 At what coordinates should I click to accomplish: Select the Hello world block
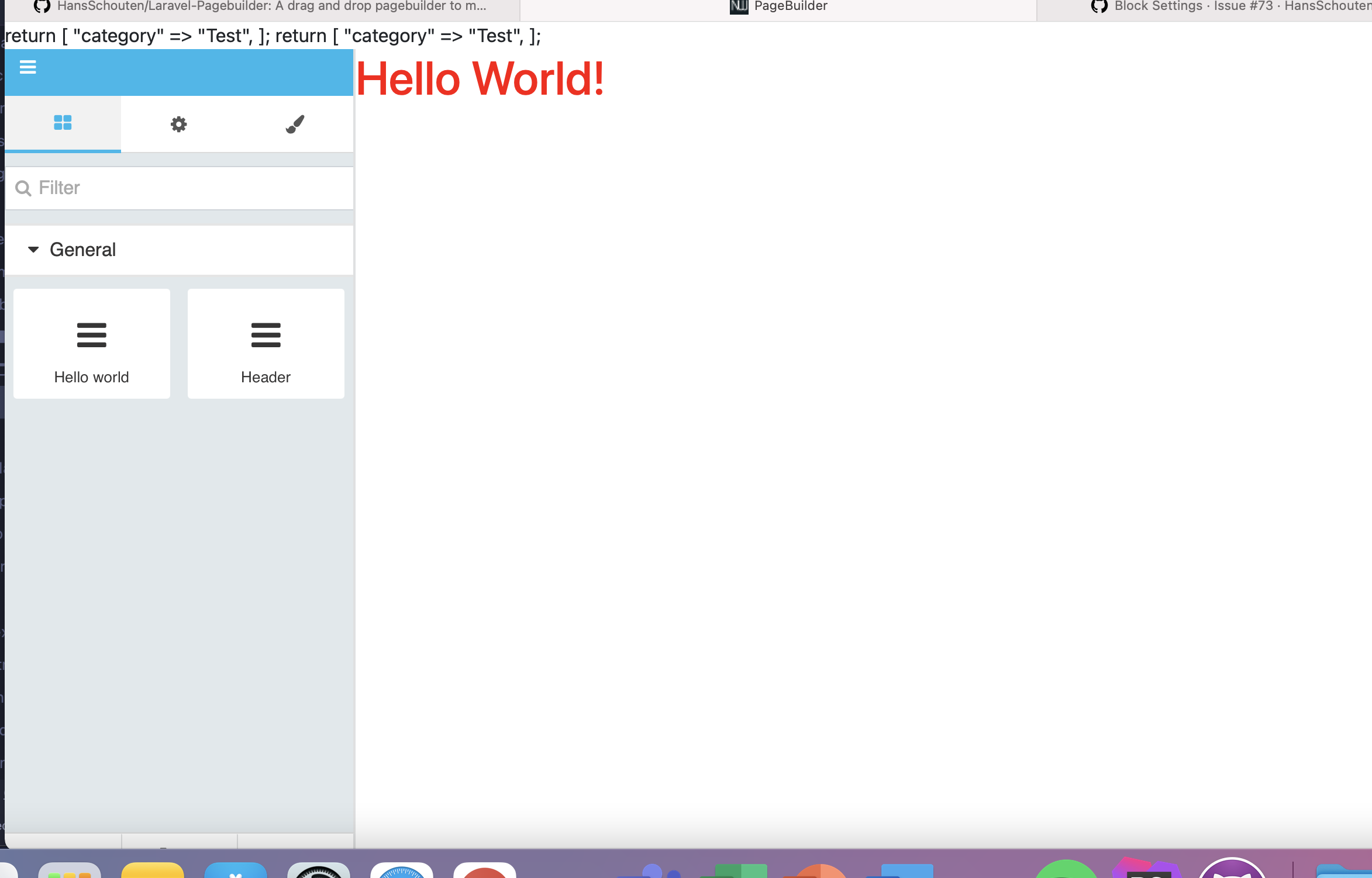91,344
